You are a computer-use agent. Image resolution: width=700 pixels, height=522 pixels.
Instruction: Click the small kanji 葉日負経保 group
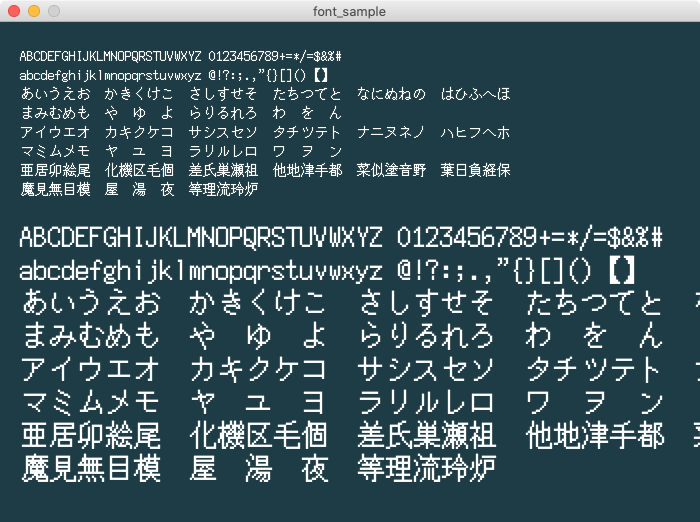click(x=475, y=169)
